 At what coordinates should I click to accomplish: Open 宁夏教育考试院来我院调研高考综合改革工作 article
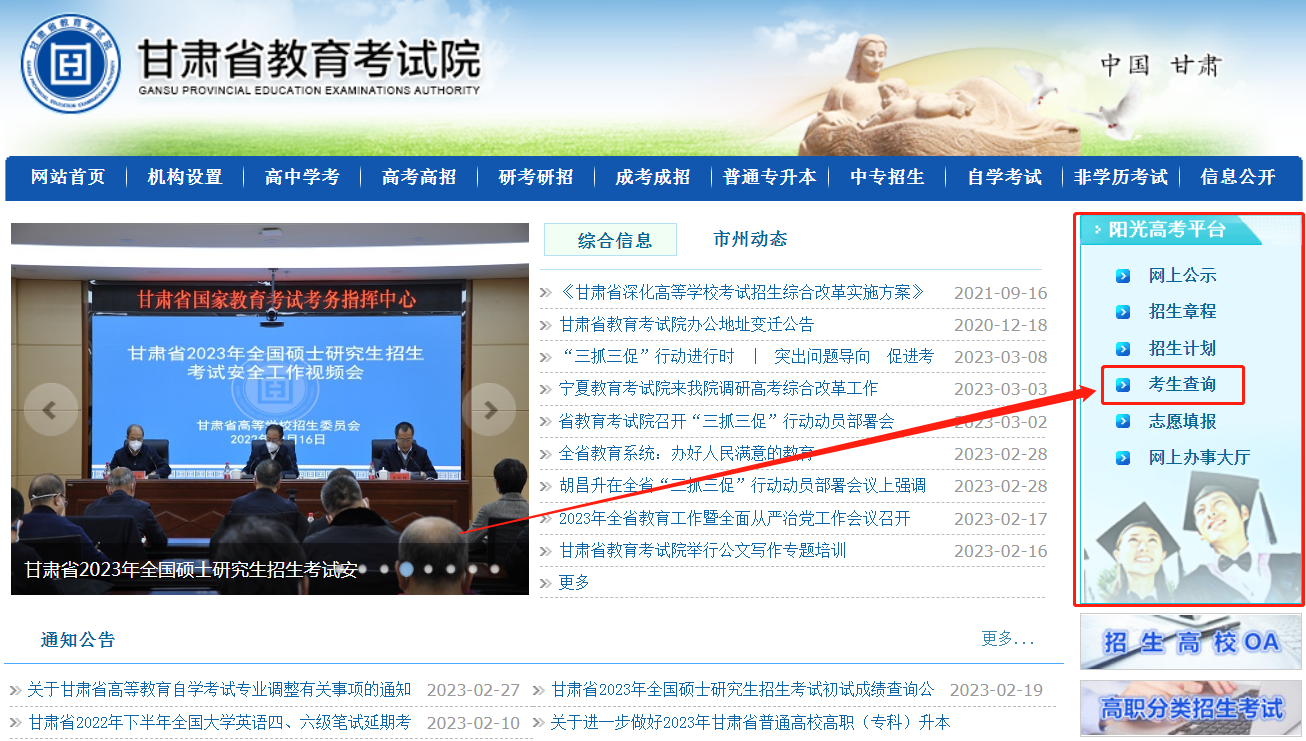pos(718,389)
